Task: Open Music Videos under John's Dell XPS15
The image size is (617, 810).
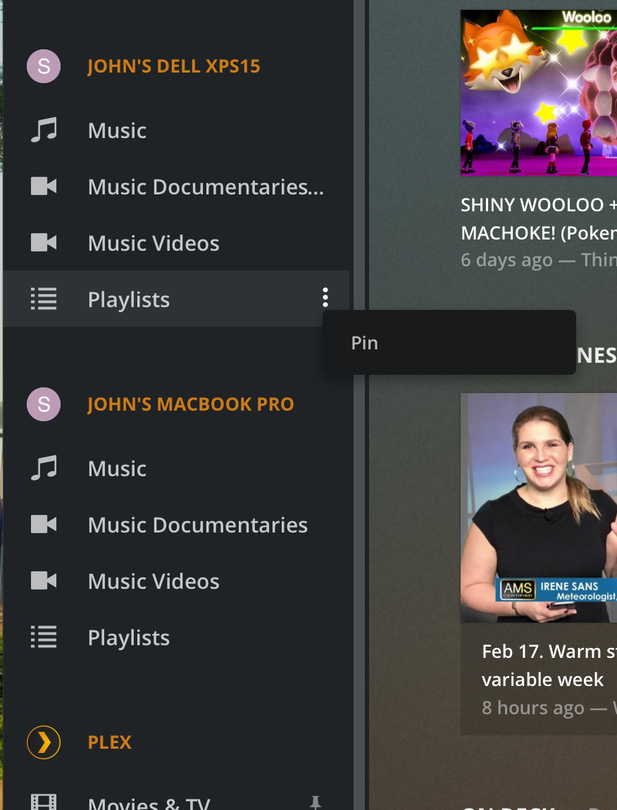Action: [x=153, y=243]
